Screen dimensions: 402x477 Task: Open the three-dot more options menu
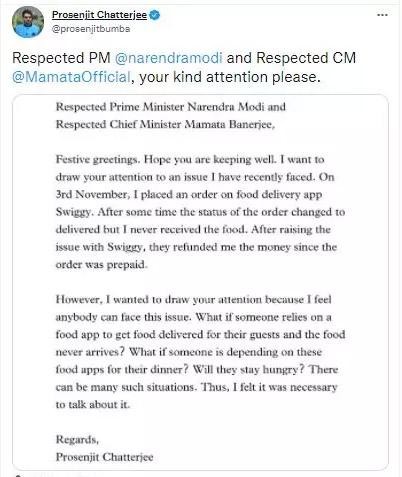pyautogui.click(x=382, y=15)
